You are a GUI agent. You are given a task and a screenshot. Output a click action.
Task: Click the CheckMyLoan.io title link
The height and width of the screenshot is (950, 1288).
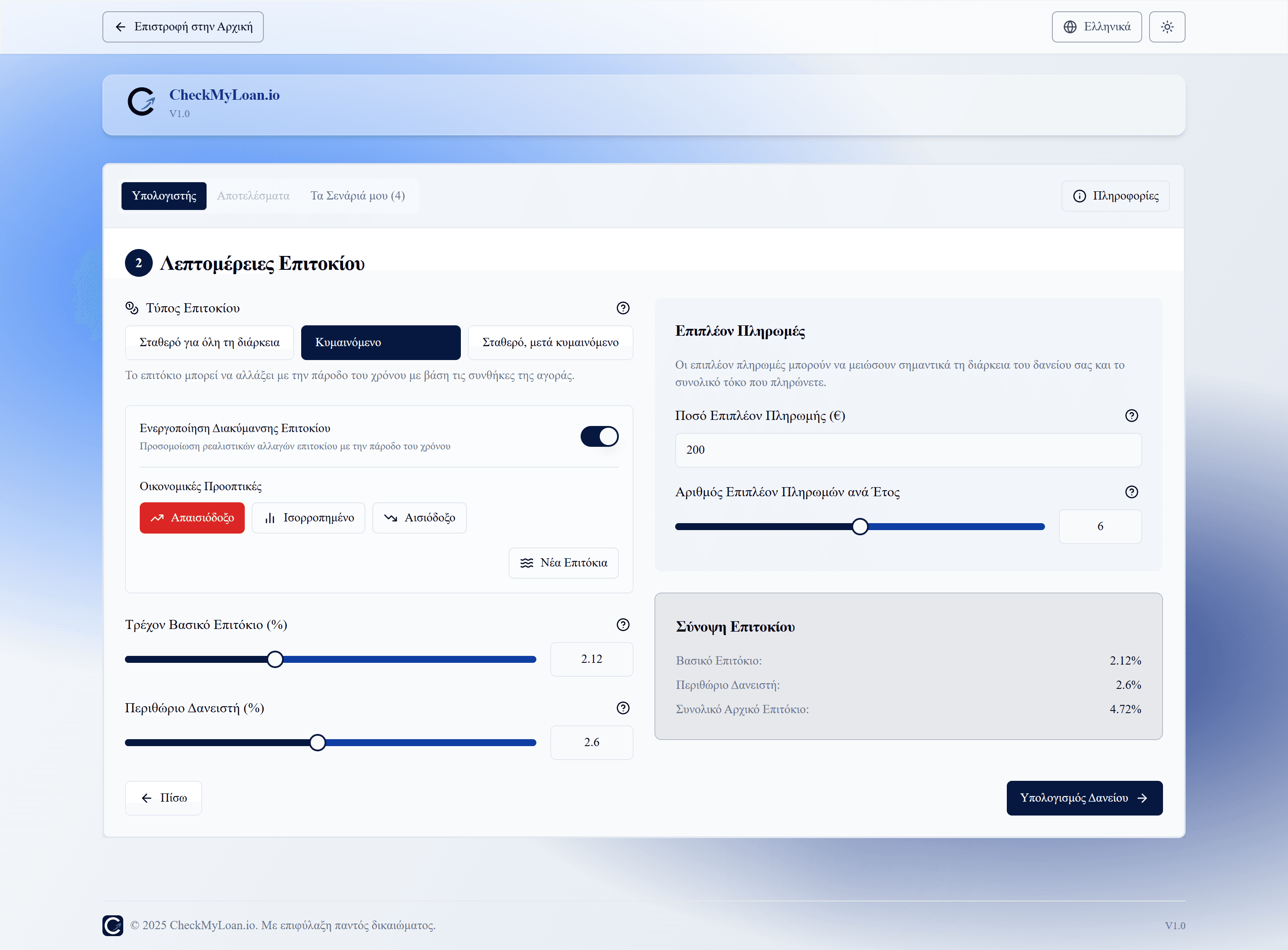coord(224,95)
